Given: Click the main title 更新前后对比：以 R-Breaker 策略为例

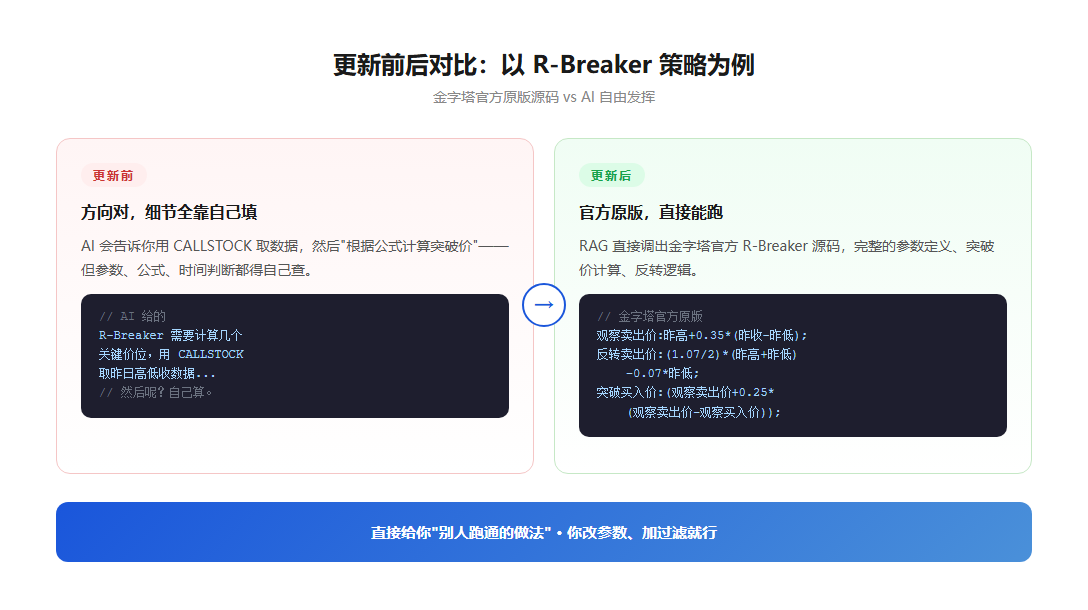Looking at the screenshot, I should pyautogui.click(x=543, y=65).
